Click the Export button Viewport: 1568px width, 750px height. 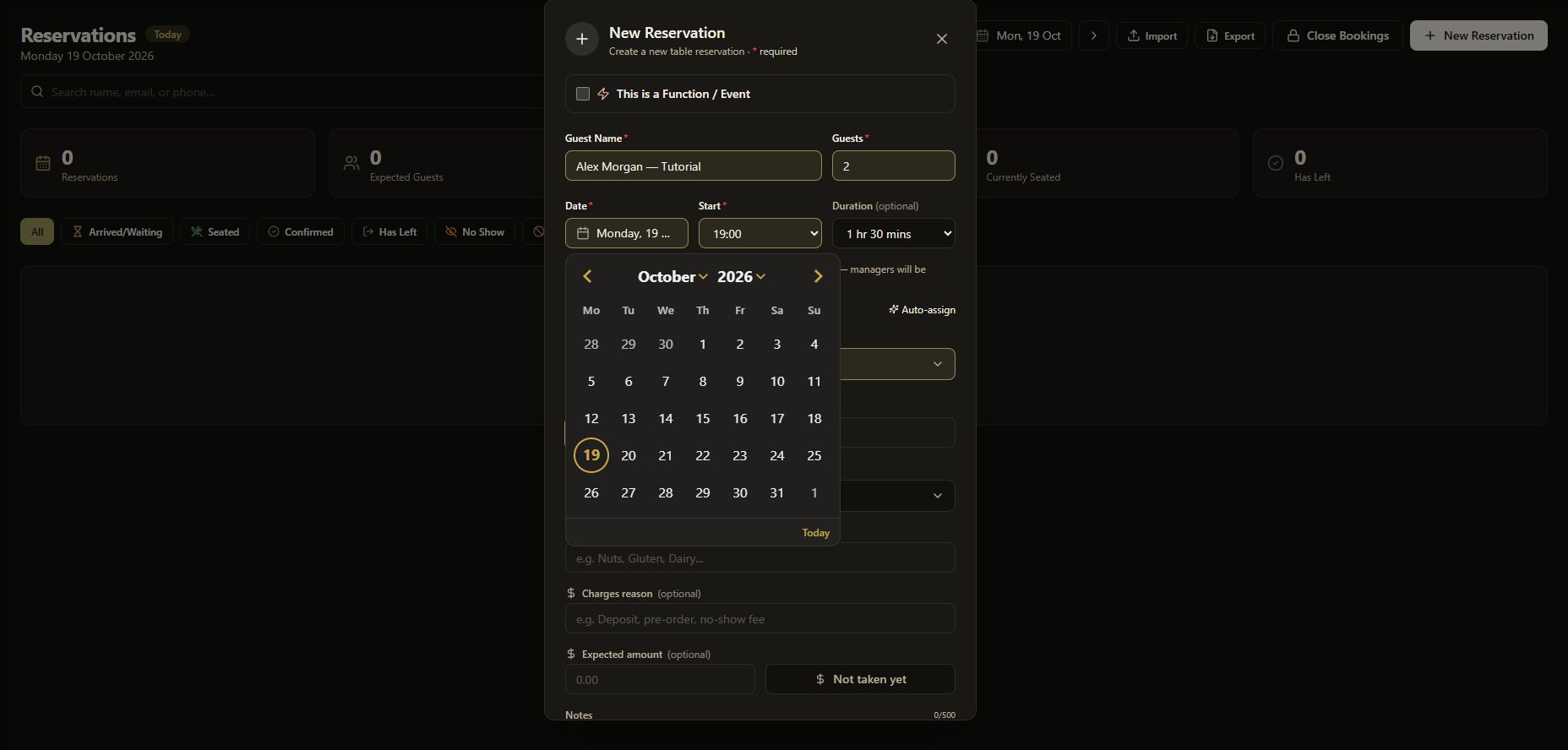point(1230,35)
